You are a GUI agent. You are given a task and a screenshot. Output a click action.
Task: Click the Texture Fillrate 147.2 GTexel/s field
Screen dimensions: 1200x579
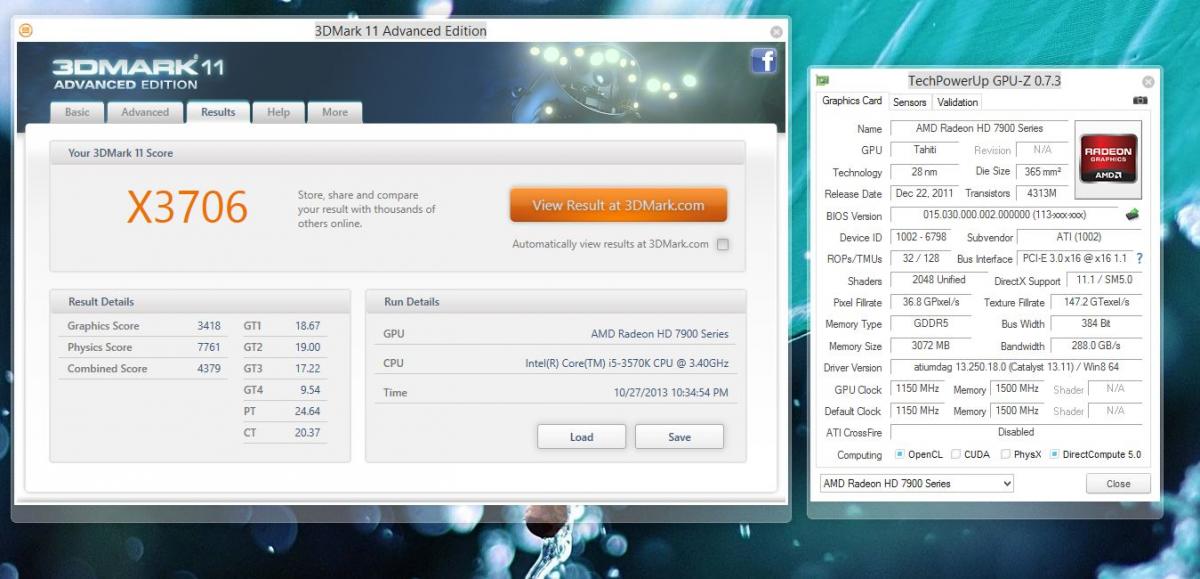(1096, 302)
